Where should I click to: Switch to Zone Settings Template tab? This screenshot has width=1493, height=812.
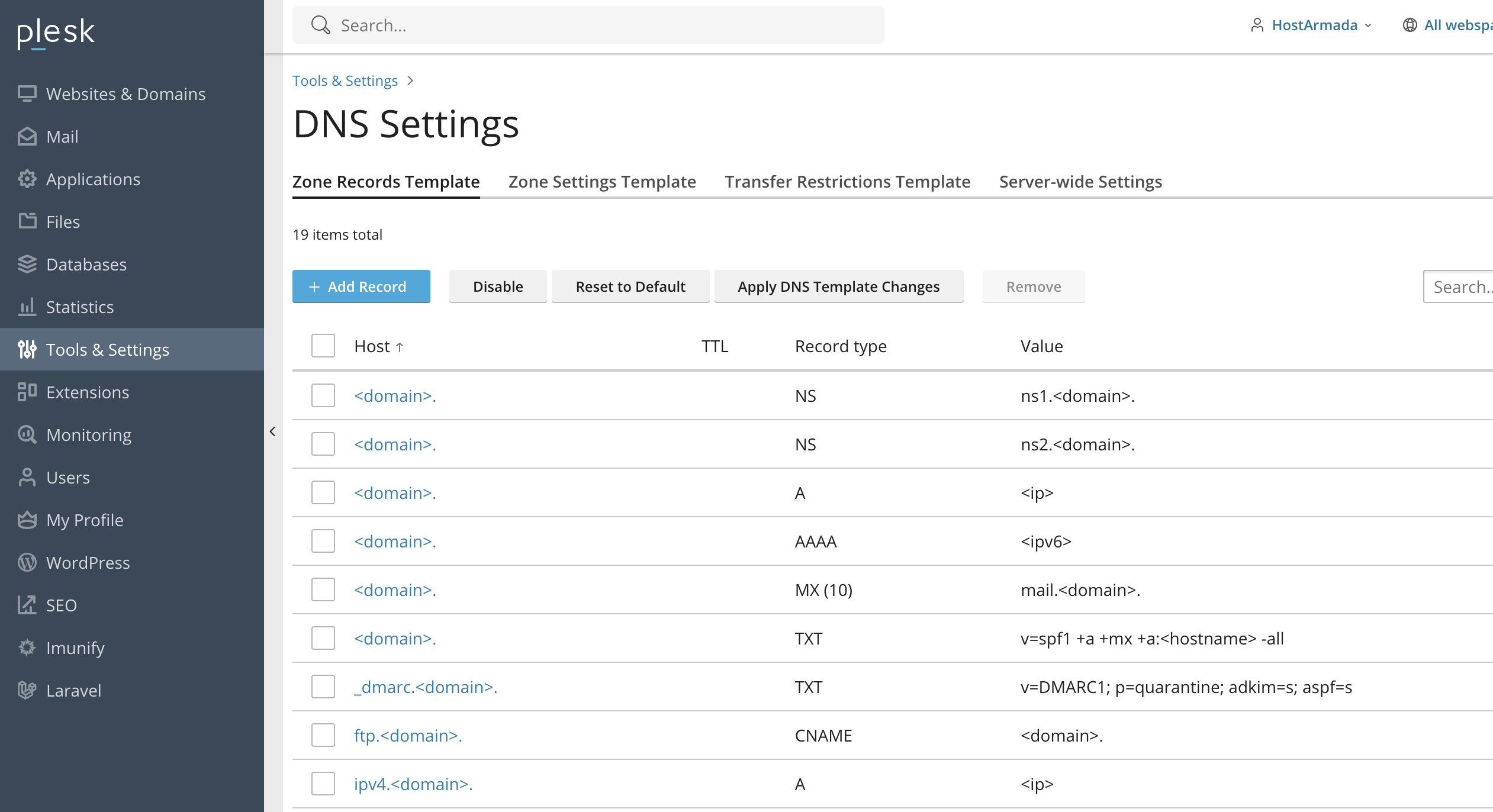(x=602, y=182)
